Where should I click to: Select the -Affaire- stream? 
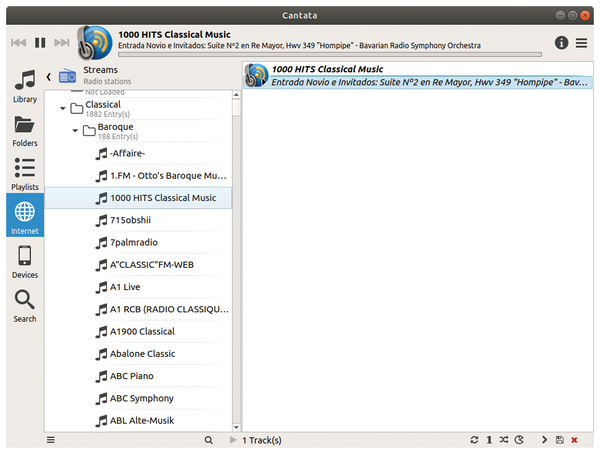click(x=138, y=154)
